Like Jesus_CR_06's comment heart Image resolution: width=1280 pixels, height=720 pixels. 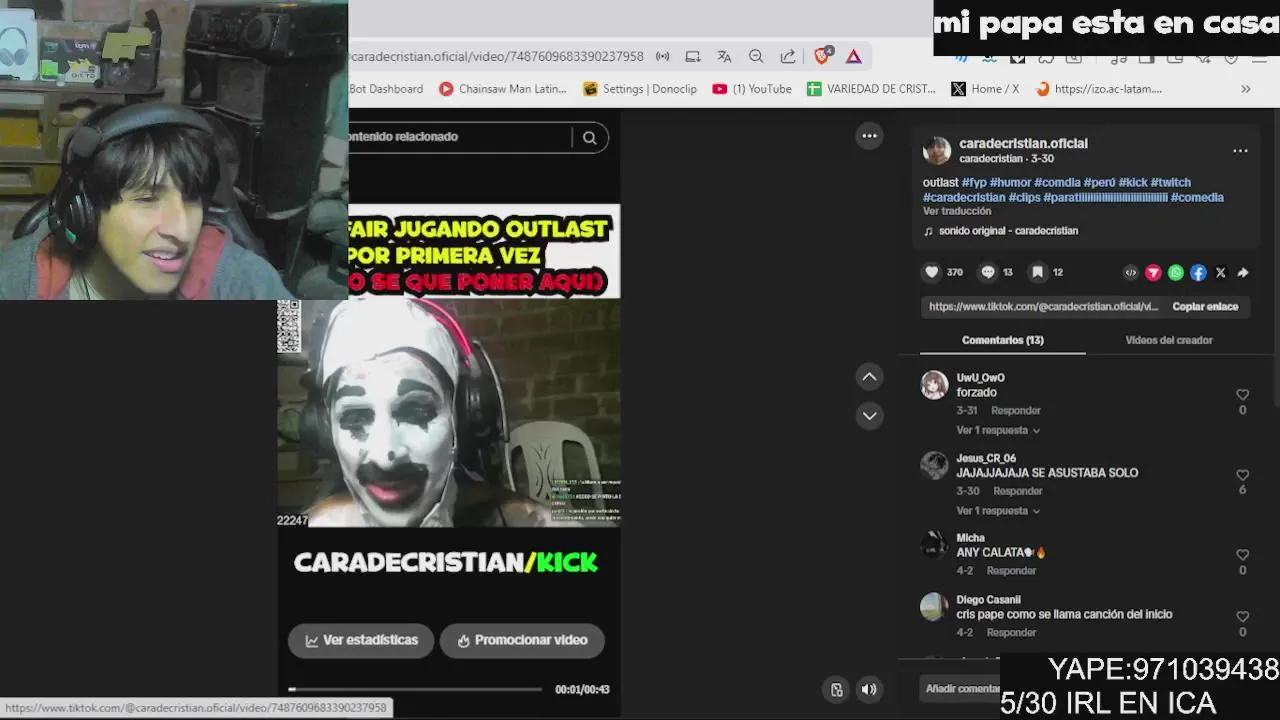(x=1242, y=475)
